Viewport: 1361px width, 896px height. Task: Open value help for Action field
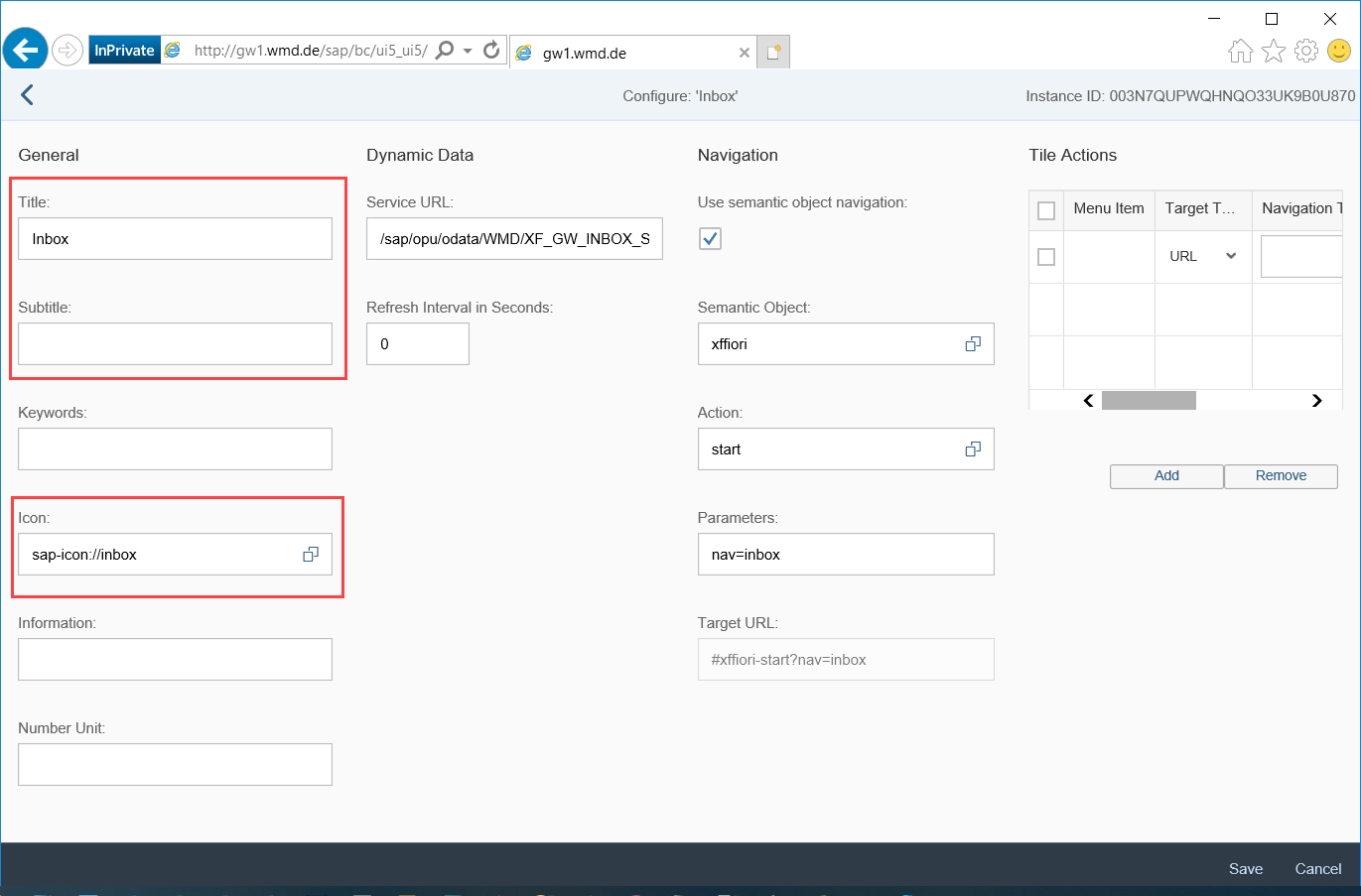click(973, 449)
